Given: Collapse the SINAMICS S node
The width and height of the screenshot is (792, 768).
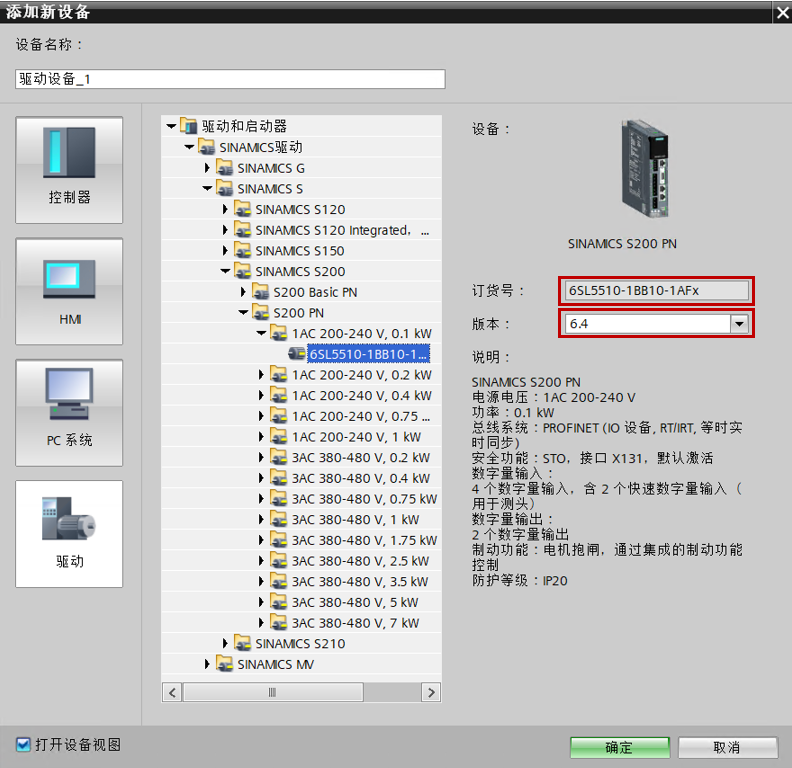Looking at the screenshot, I should tap(207, 188).
